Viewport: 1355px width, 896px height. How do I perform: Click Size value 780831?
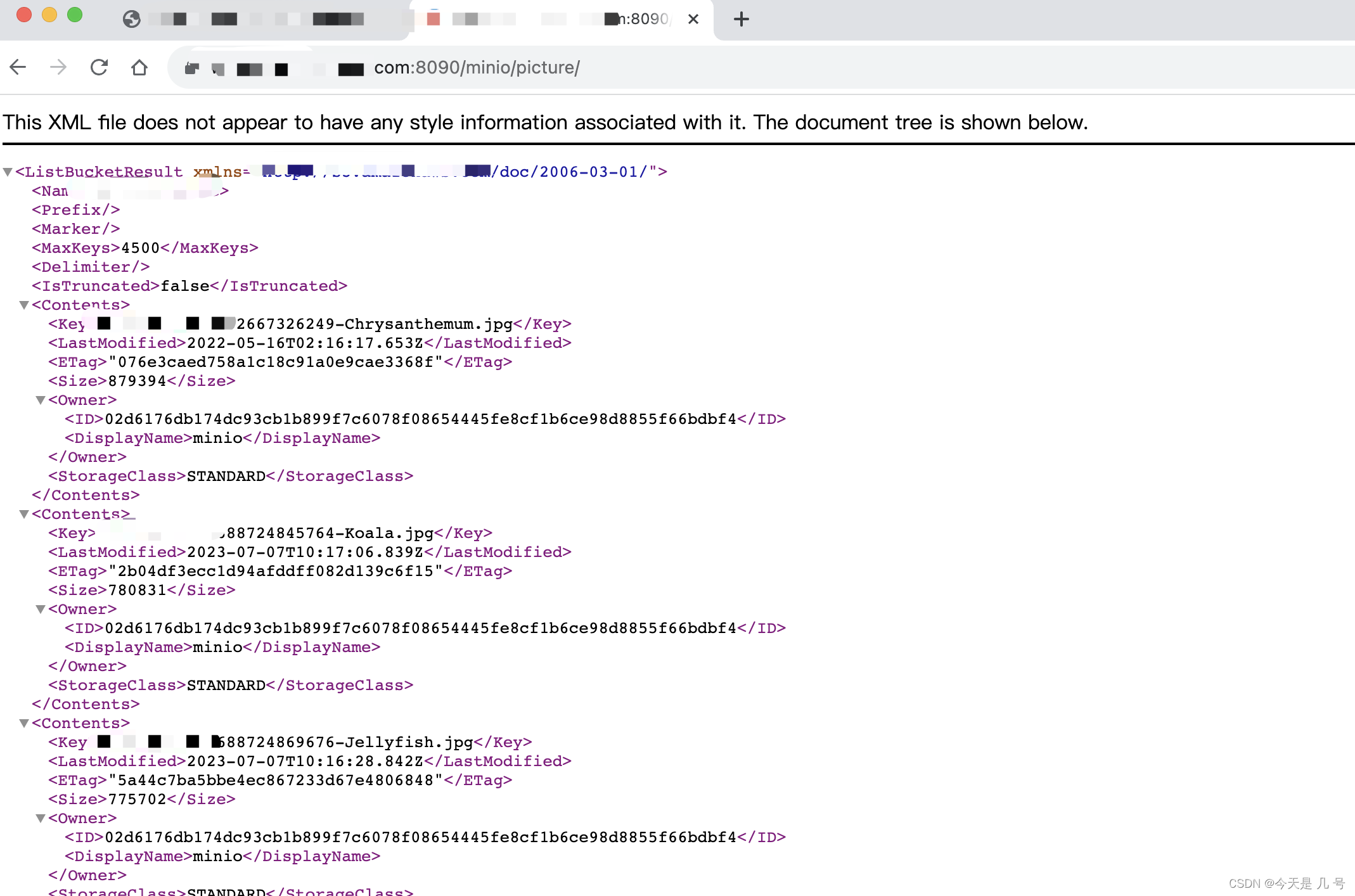(138, 590)
